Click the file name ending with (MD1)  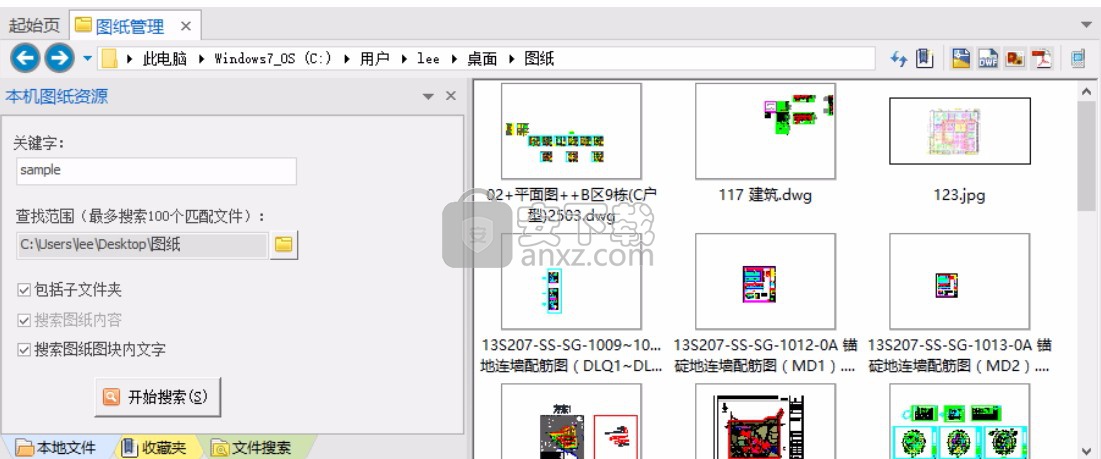(765, 356)
